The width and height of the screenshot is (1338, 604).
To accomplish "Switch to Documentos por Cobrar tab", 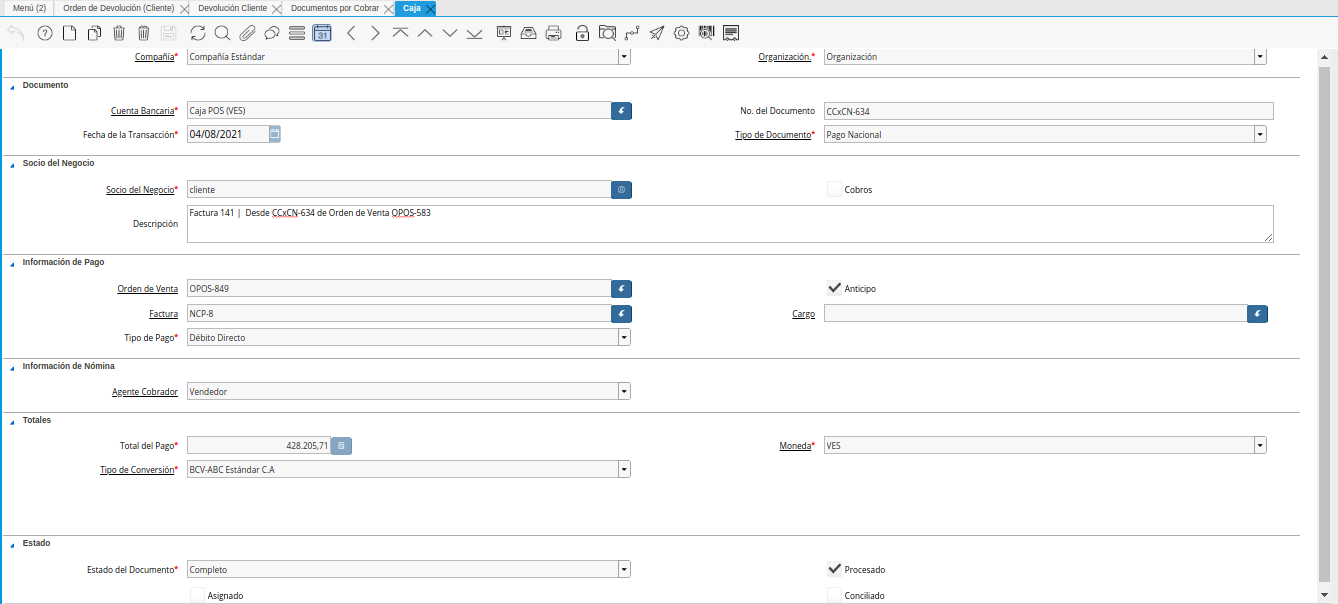I will click(335, 8).
